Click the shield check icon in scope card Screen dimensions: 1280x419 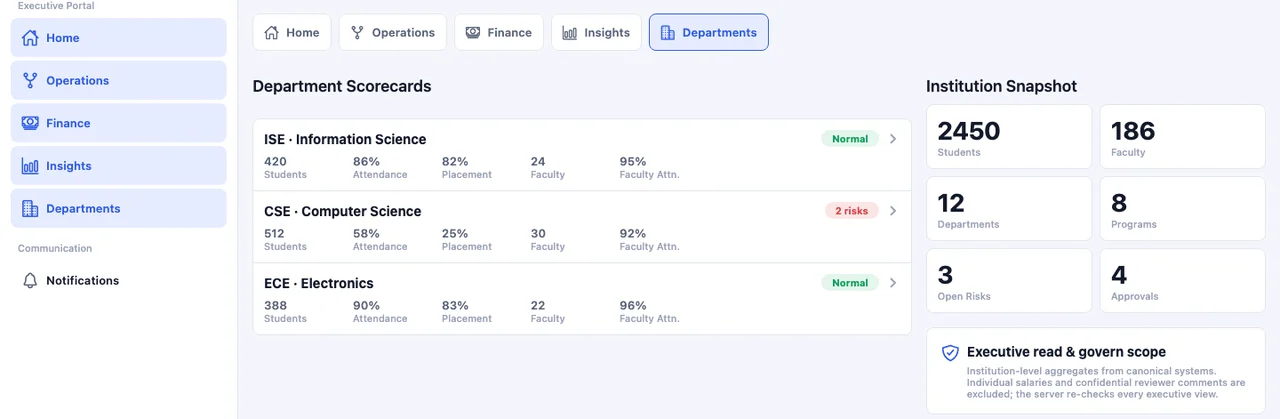pos(951,353)
